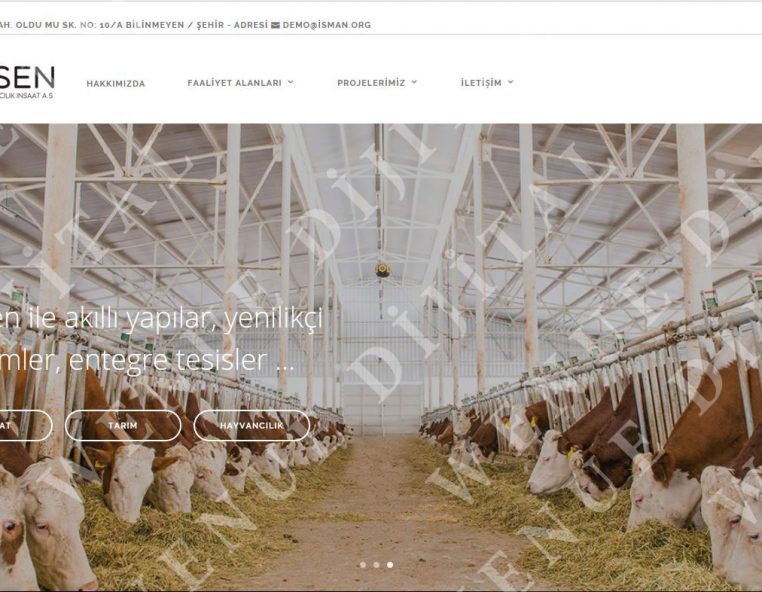This screenshot has height=592, width=762.
Task: Open the İLETİŞİM menu
Action: pyautogui.click(x=481, y=83)
